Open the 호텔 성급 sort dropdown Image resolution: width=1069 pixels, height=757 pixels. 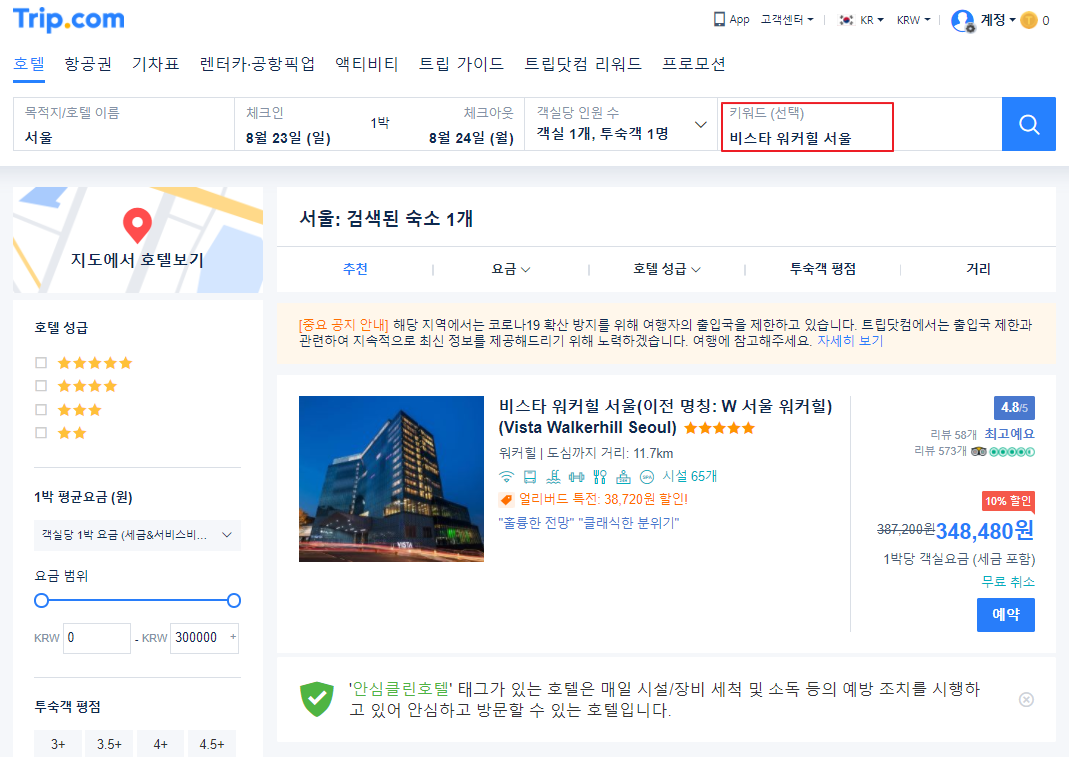click(666, 269)
